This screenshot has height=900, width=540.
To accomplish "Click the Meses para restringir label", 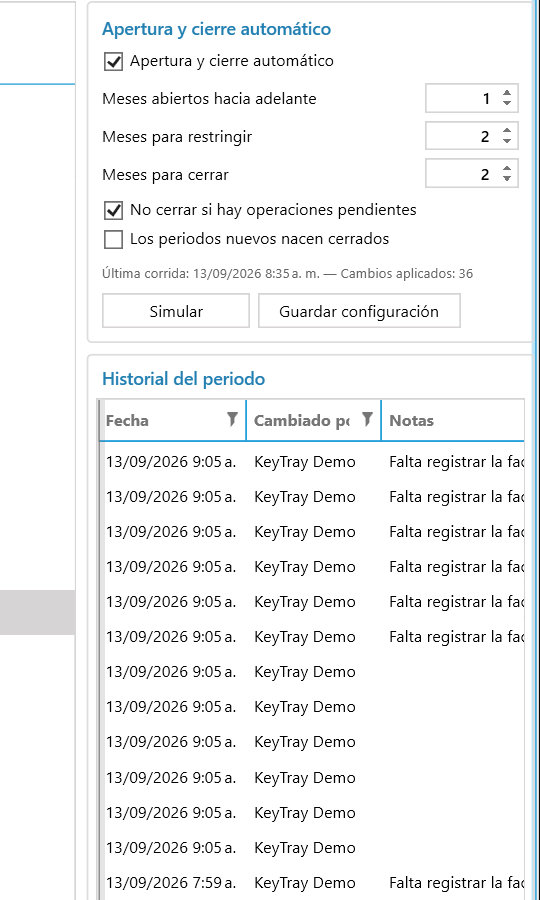I will [x=177, y=137].
